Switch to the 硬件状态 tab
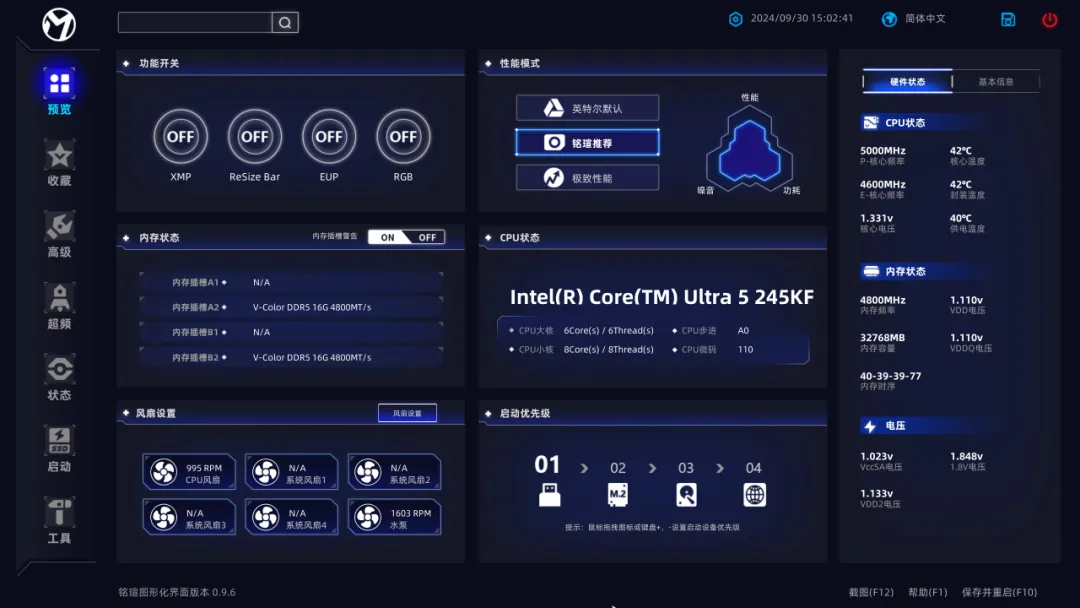Image resolution: width=1080 pixels, height=608 pixels. click(x=908, y=82)
